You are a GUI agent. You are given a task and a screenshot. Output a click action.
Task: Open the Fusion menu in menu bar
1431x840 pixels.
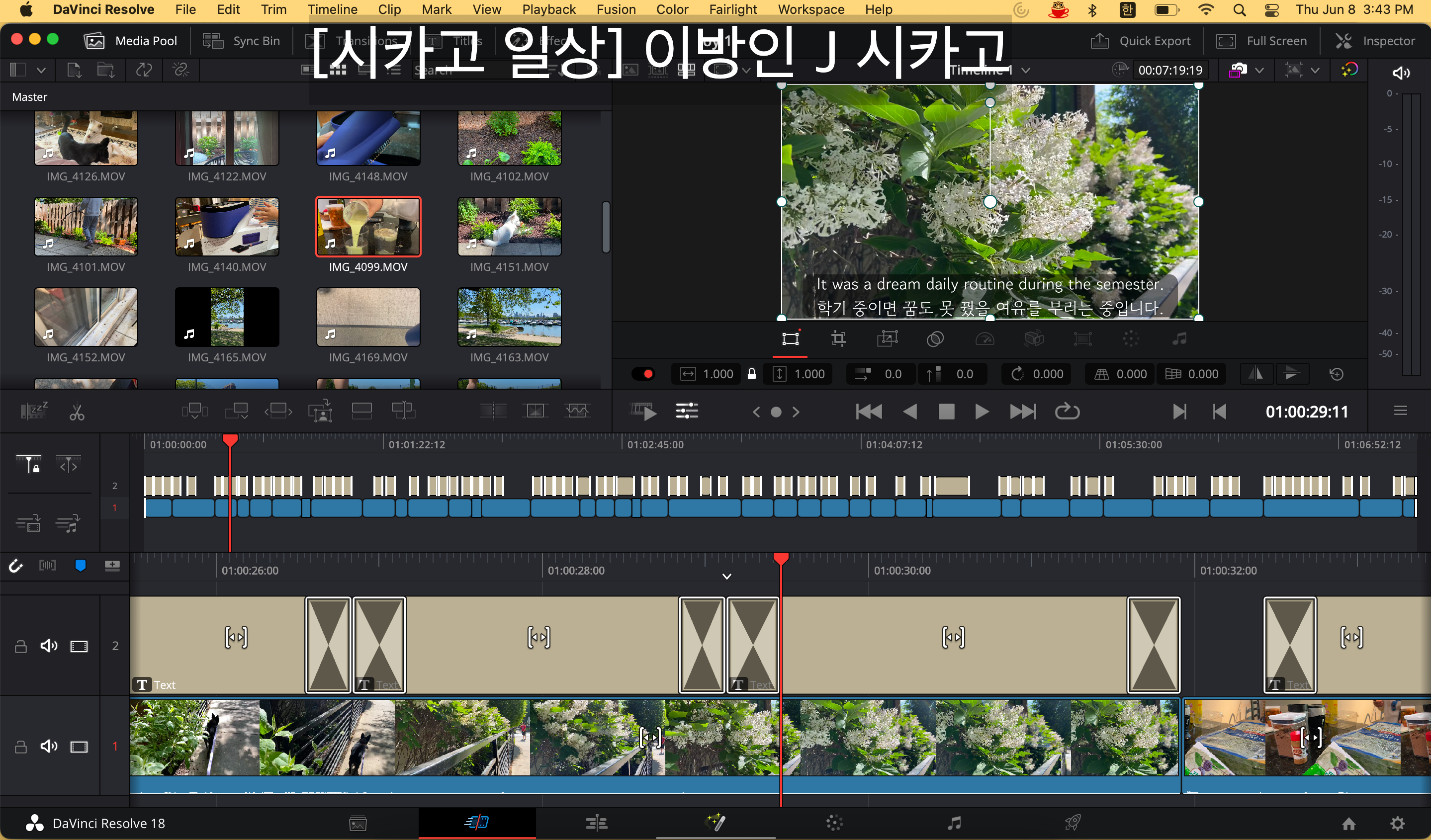[616, 9]
